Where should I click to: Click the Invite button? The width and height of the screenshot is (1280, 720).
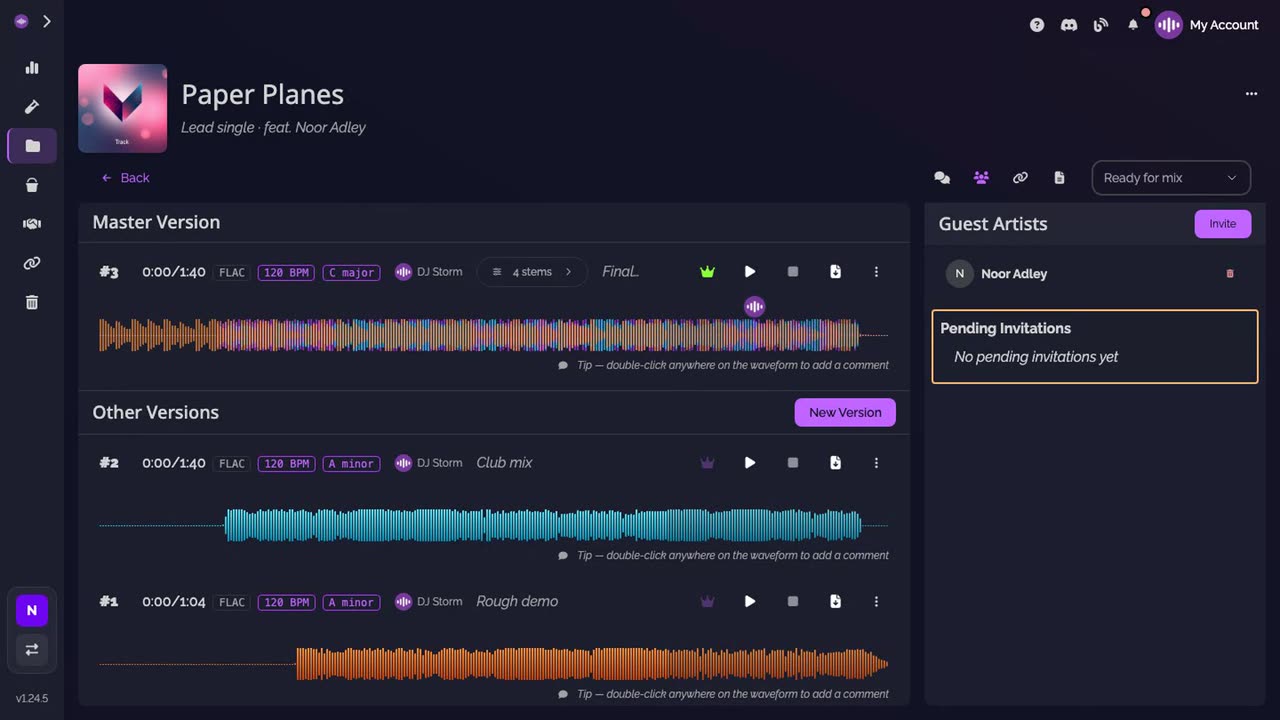1222,224
